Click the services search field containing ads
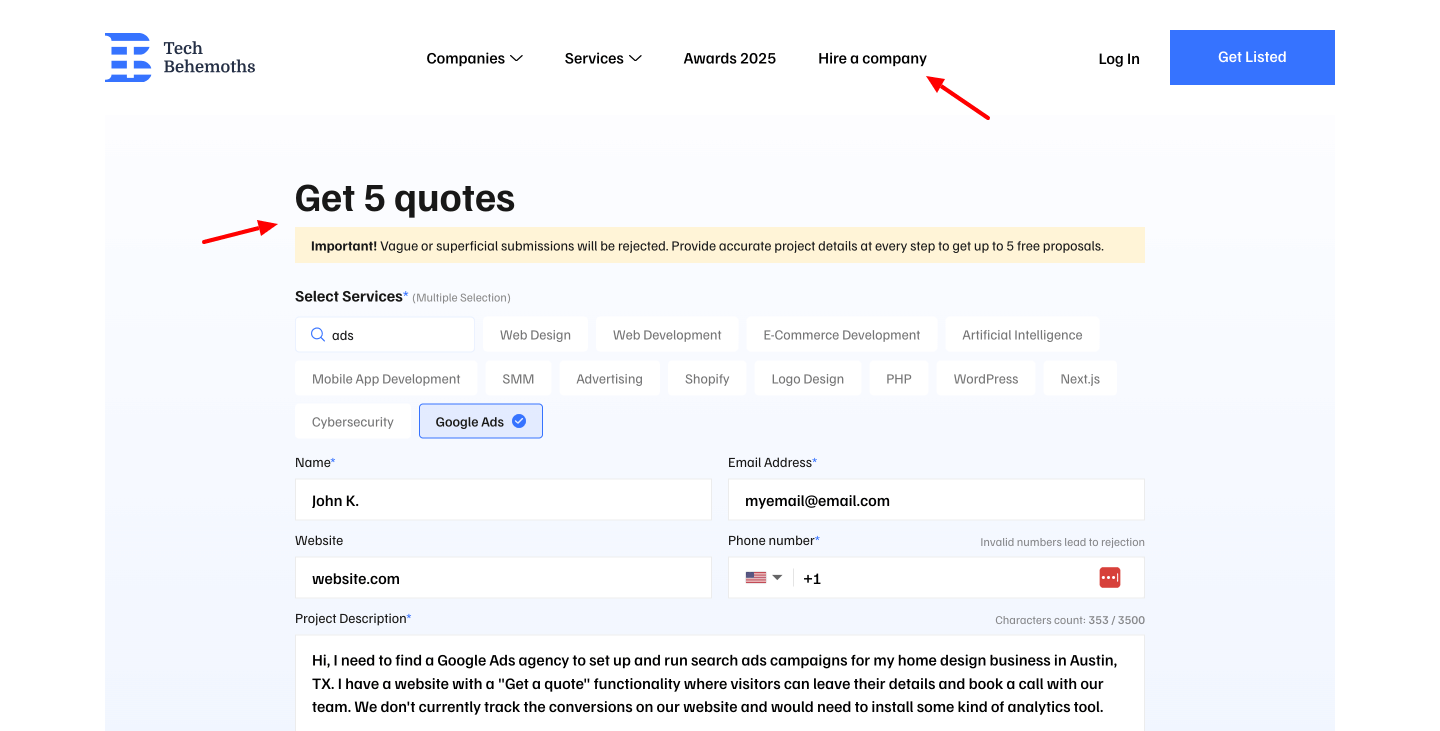Screen dimensions: 1440x731 385,335
